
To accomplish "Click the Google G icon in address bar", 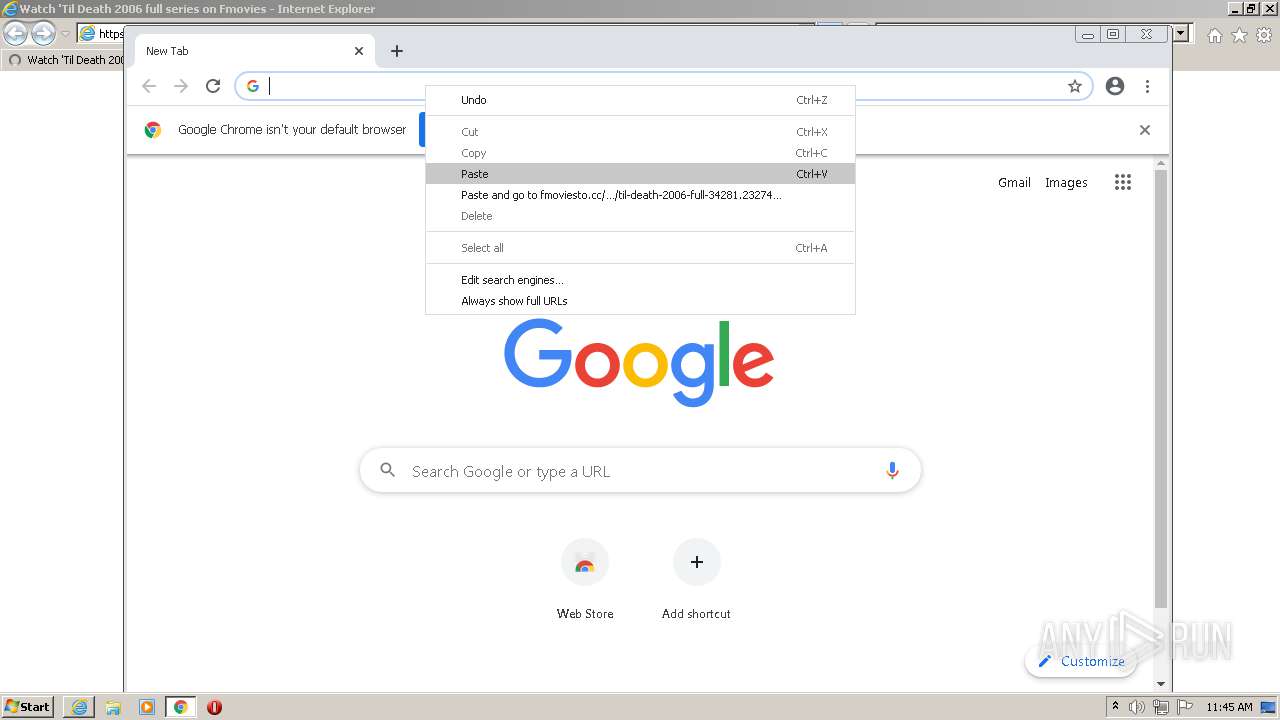I will [x=253, y=86].
